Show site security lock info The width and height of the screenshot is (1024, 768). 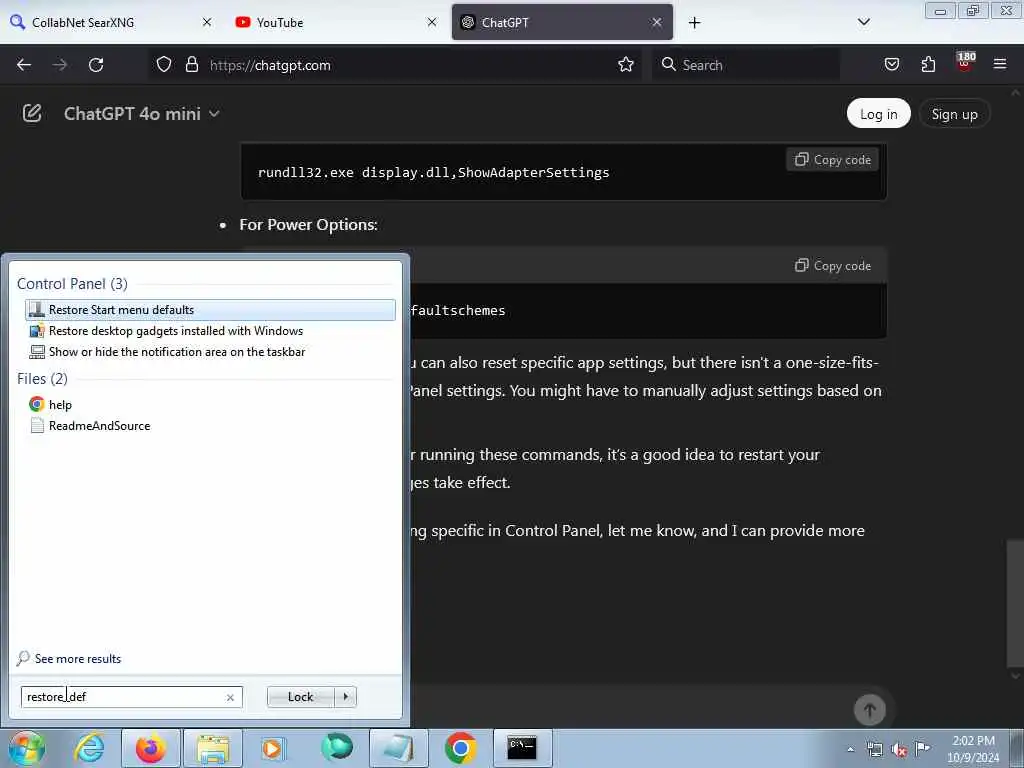191,65
